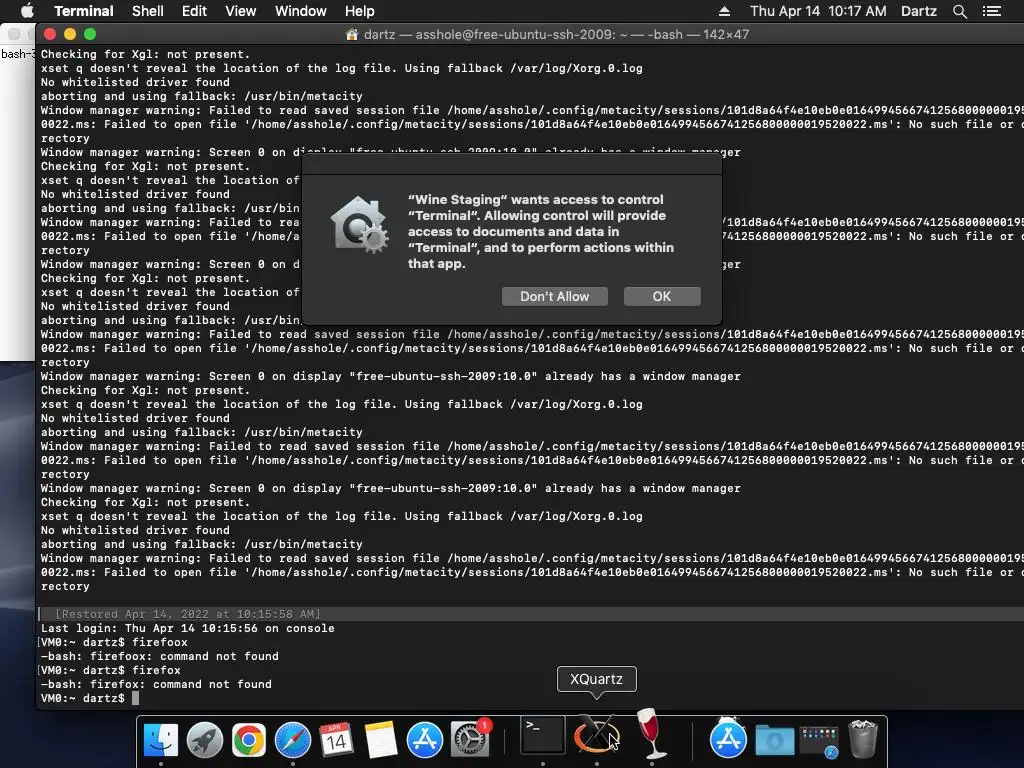Open the Help menu
Image resolution: width=1024 pixels, height=768 pixels.
(x=360, y=11)
